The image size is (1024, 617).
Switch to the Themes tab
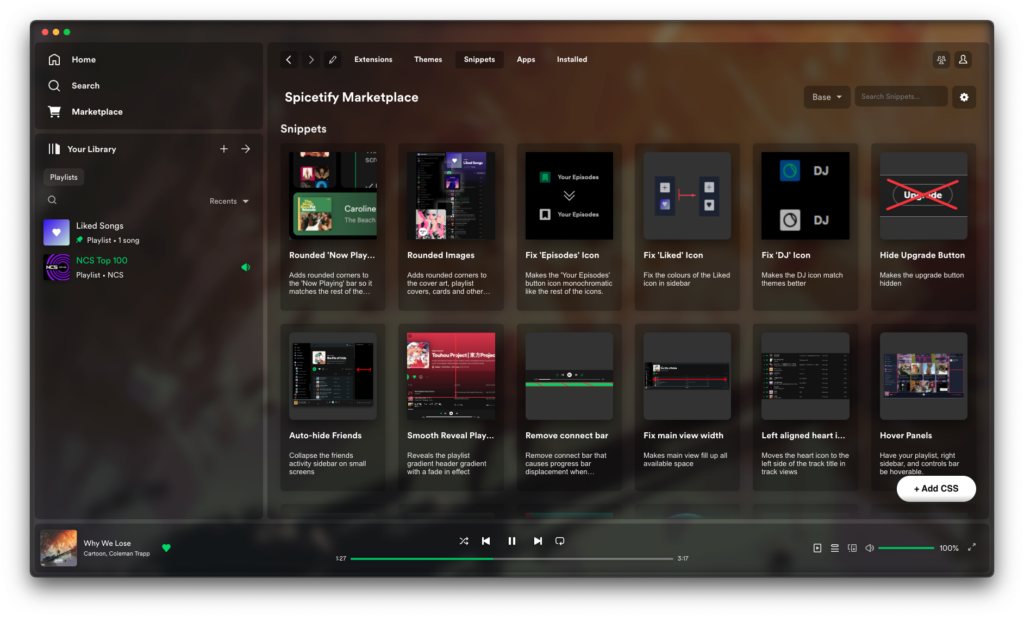[428, 59]
